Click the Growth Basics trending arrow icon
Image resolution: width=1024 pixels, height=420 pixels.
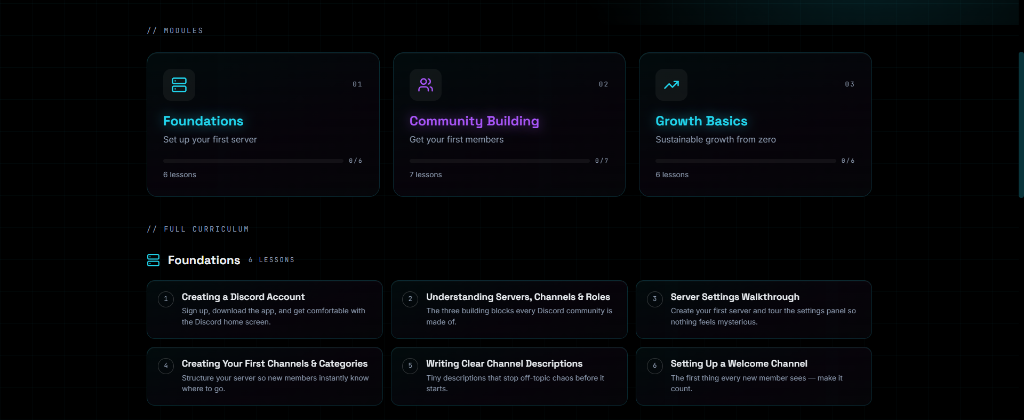pos(671,85)
